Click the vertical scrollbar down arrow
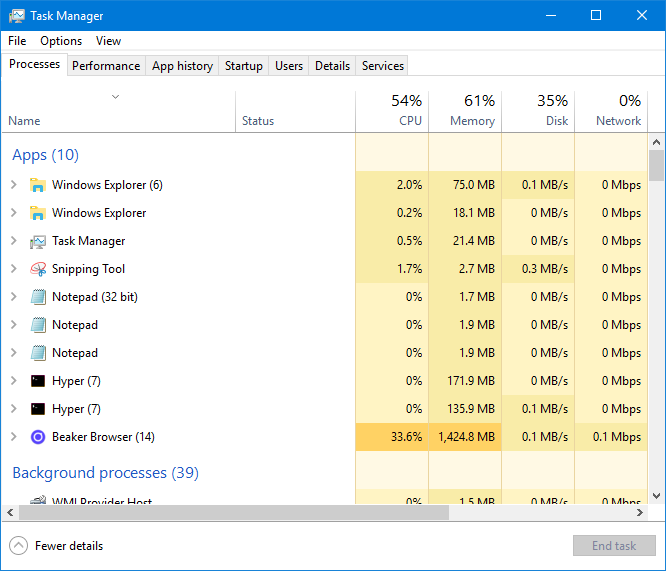Screen dimensions: 666x571 (656, 496)
